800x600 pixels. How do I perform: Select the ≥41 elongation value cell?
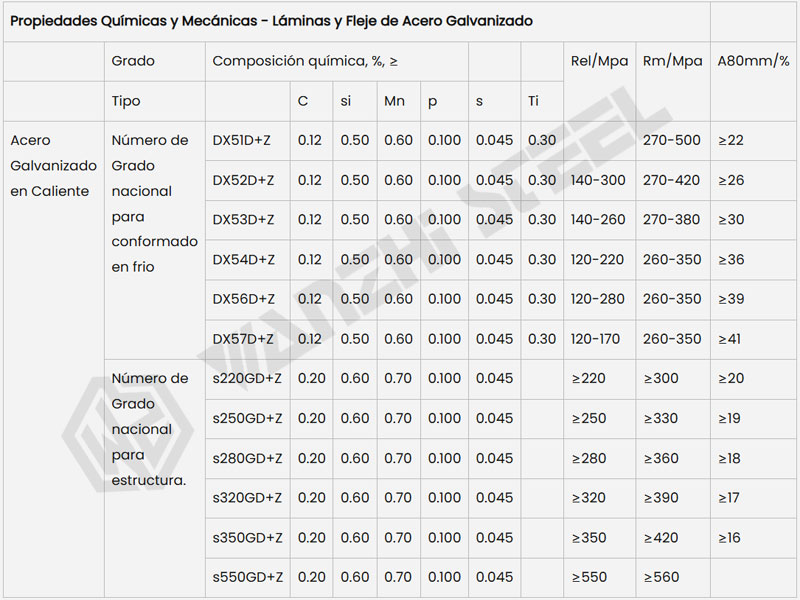tap(753, 339)
